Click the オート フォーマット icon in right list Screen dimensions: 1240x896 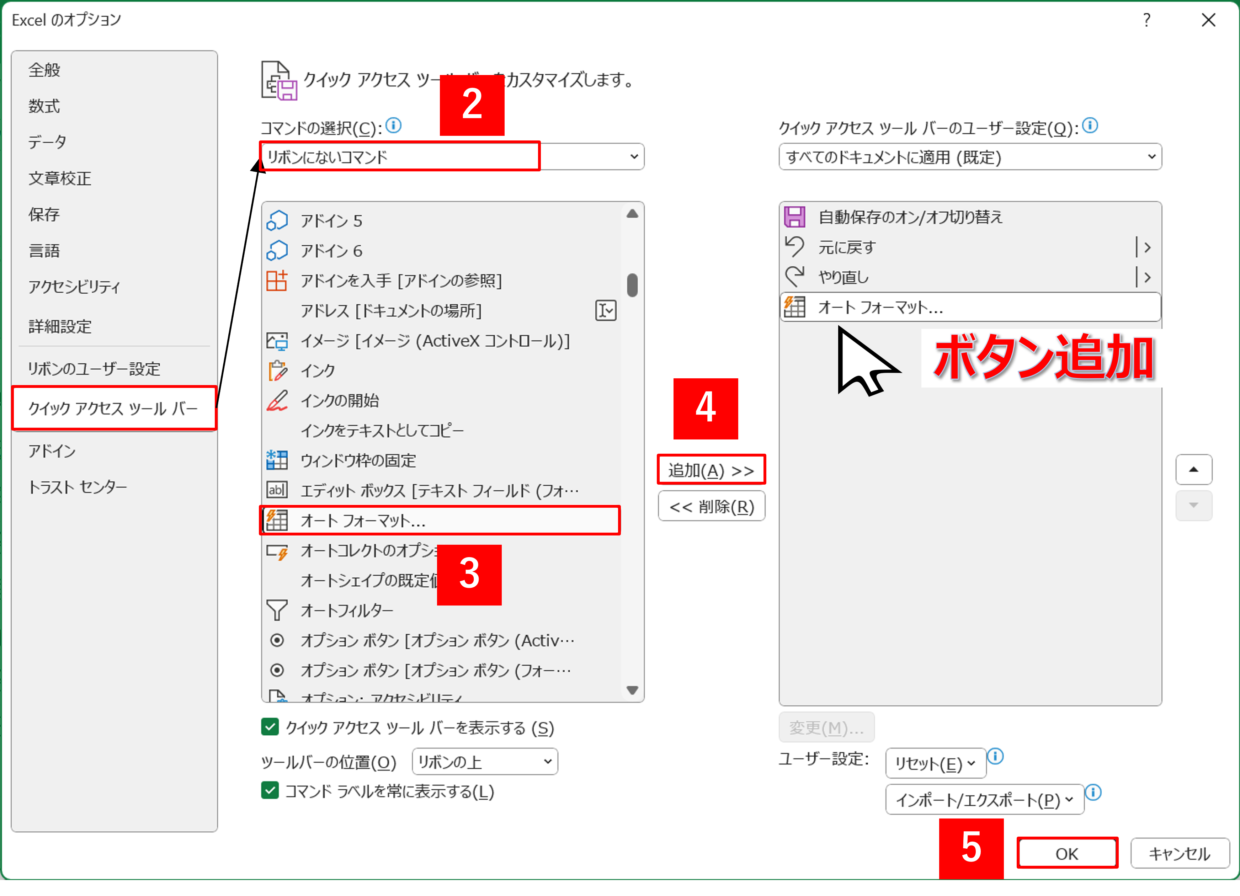795,307
